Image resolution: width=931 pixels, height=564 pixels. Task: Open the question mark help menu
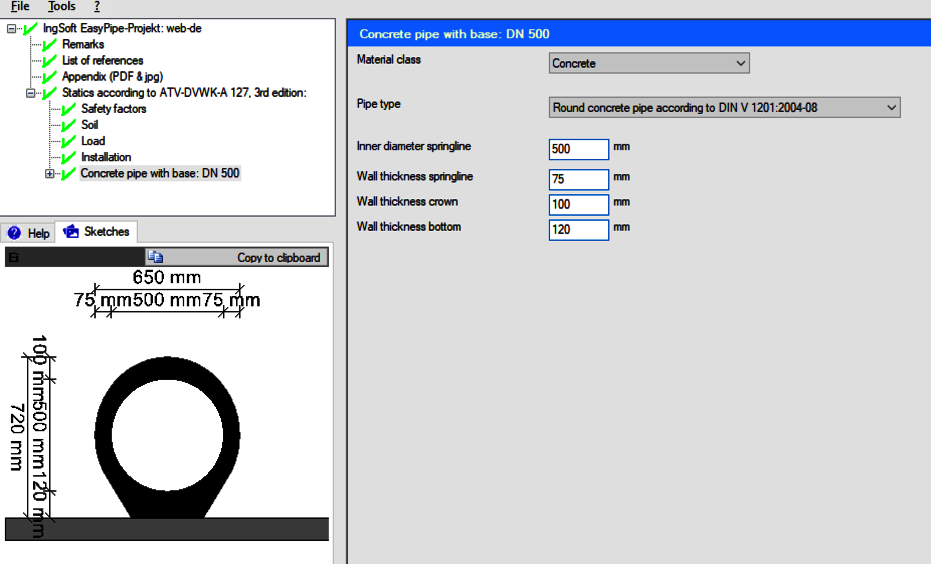coord(97,6)
